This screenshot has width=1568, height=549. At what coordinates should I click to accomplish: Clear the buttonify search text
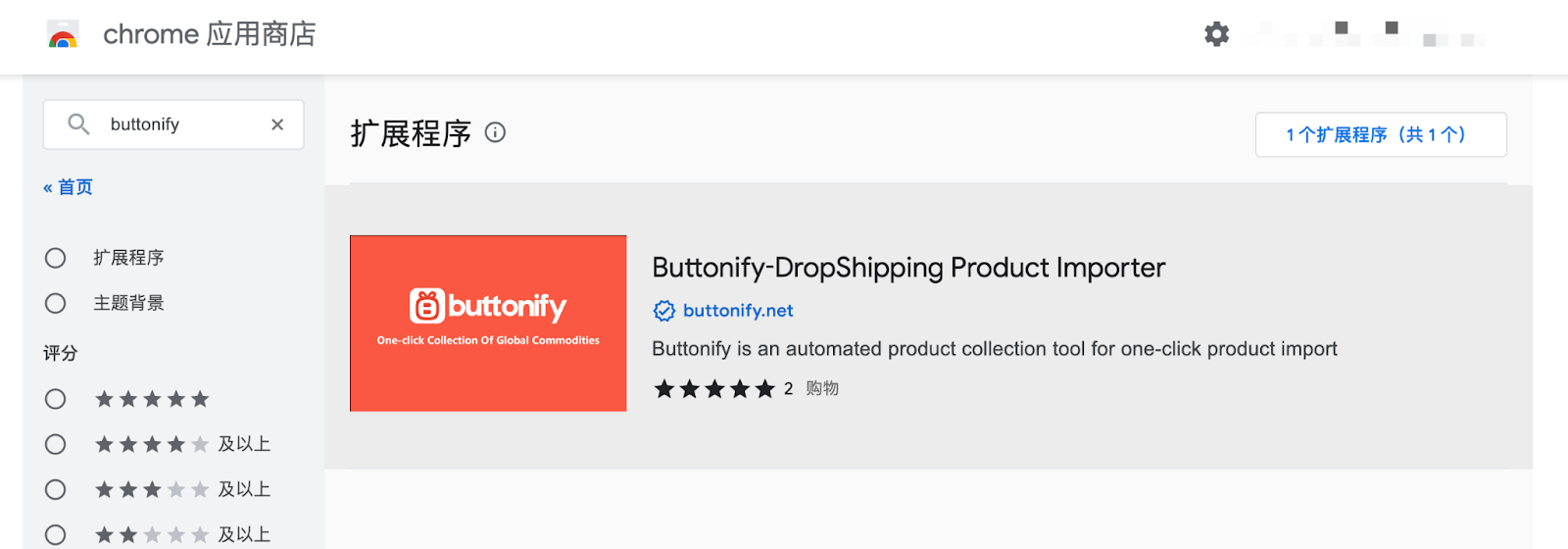pos(277,125)
